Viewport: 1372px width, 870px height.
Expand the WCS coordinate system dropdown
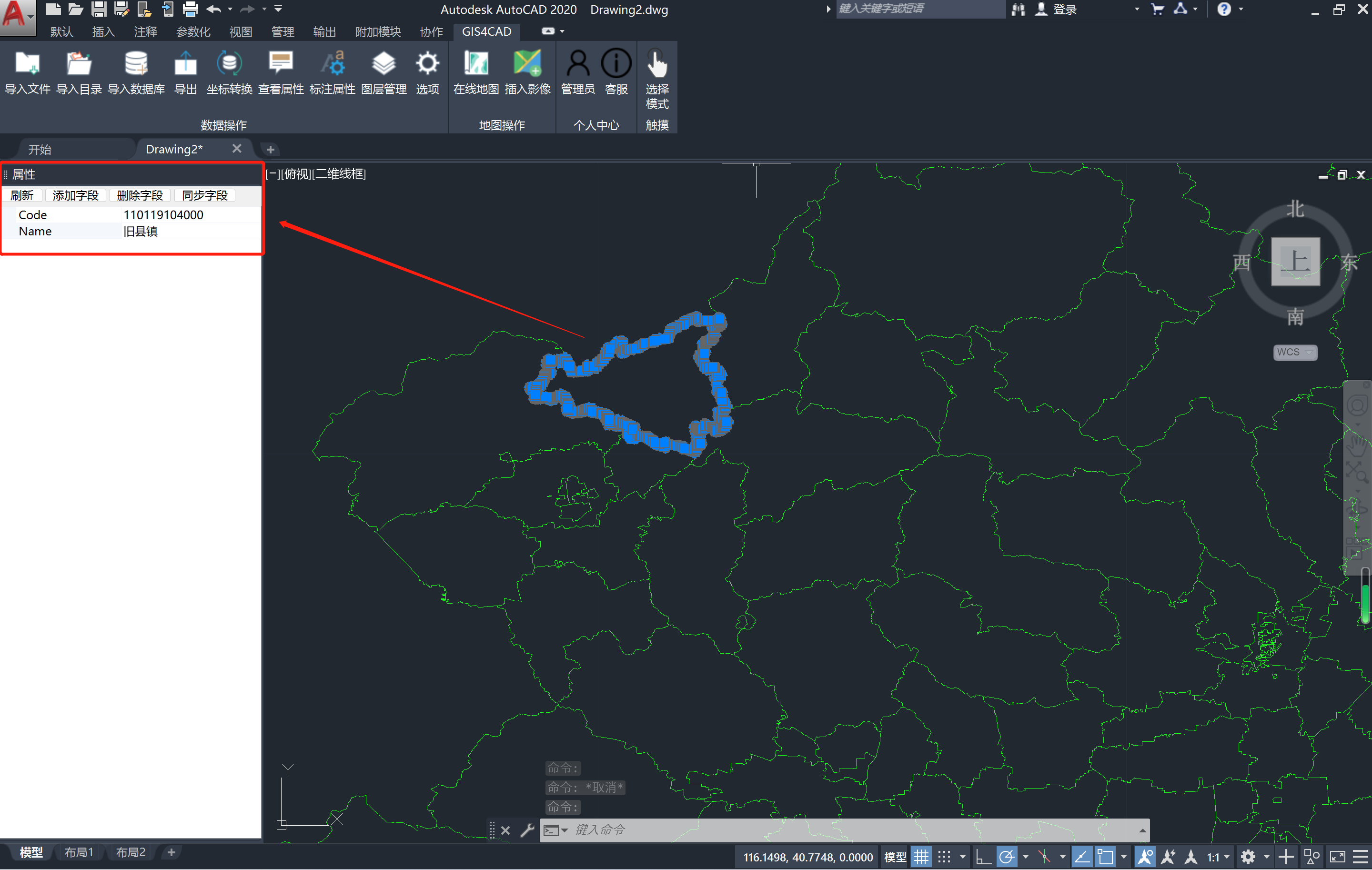[x=1309, y=352]
